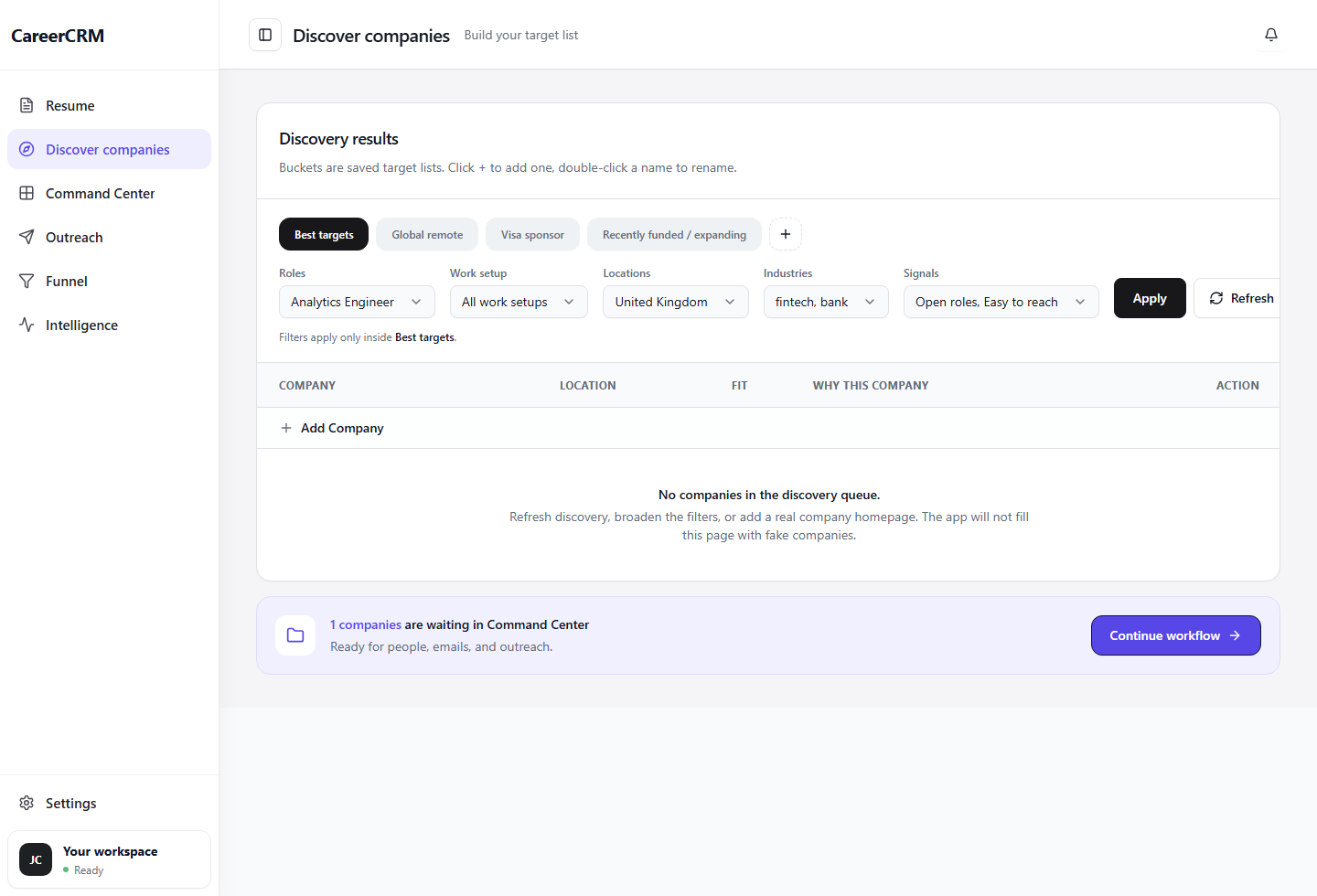Open Your workspace account card
This screenshot has width=1317, height=896.
[109, 859]
